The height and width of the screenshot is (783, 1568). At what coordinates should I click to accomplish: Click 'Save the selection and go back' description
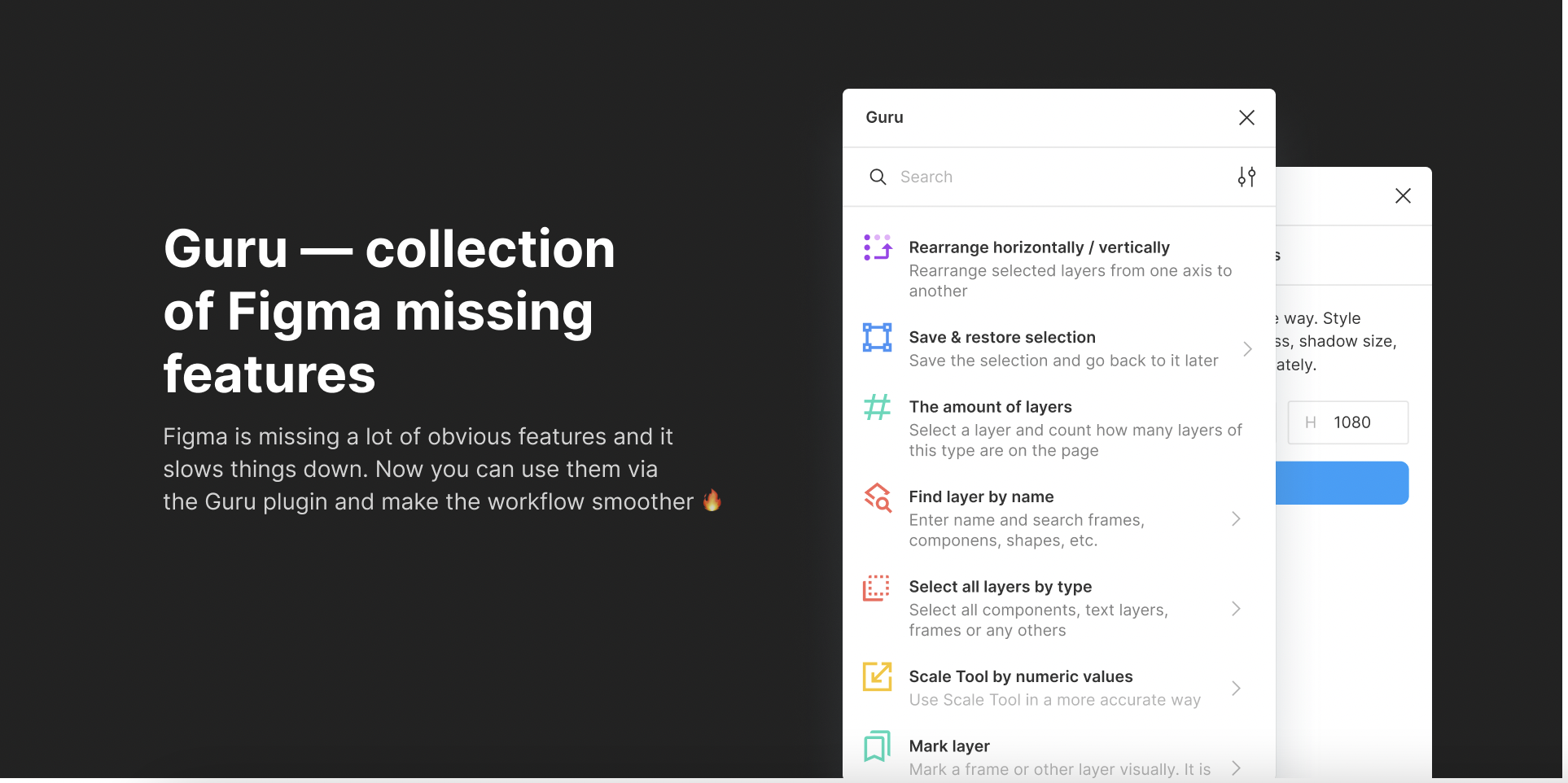pos(1063,361)
